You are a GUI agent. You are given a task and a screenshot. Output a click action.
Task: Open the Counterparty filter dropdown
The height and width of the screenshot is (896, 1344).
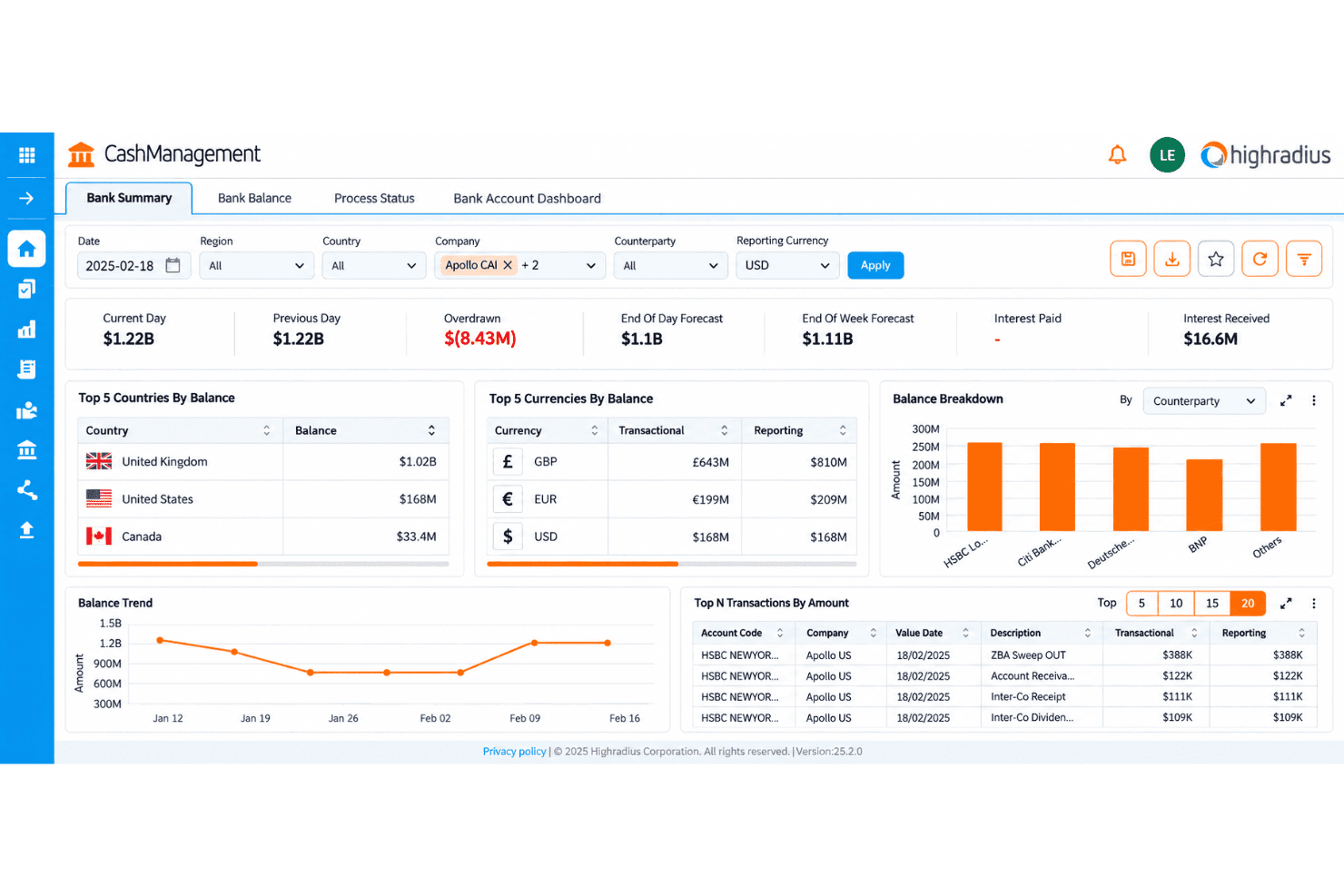coord(671,266)
